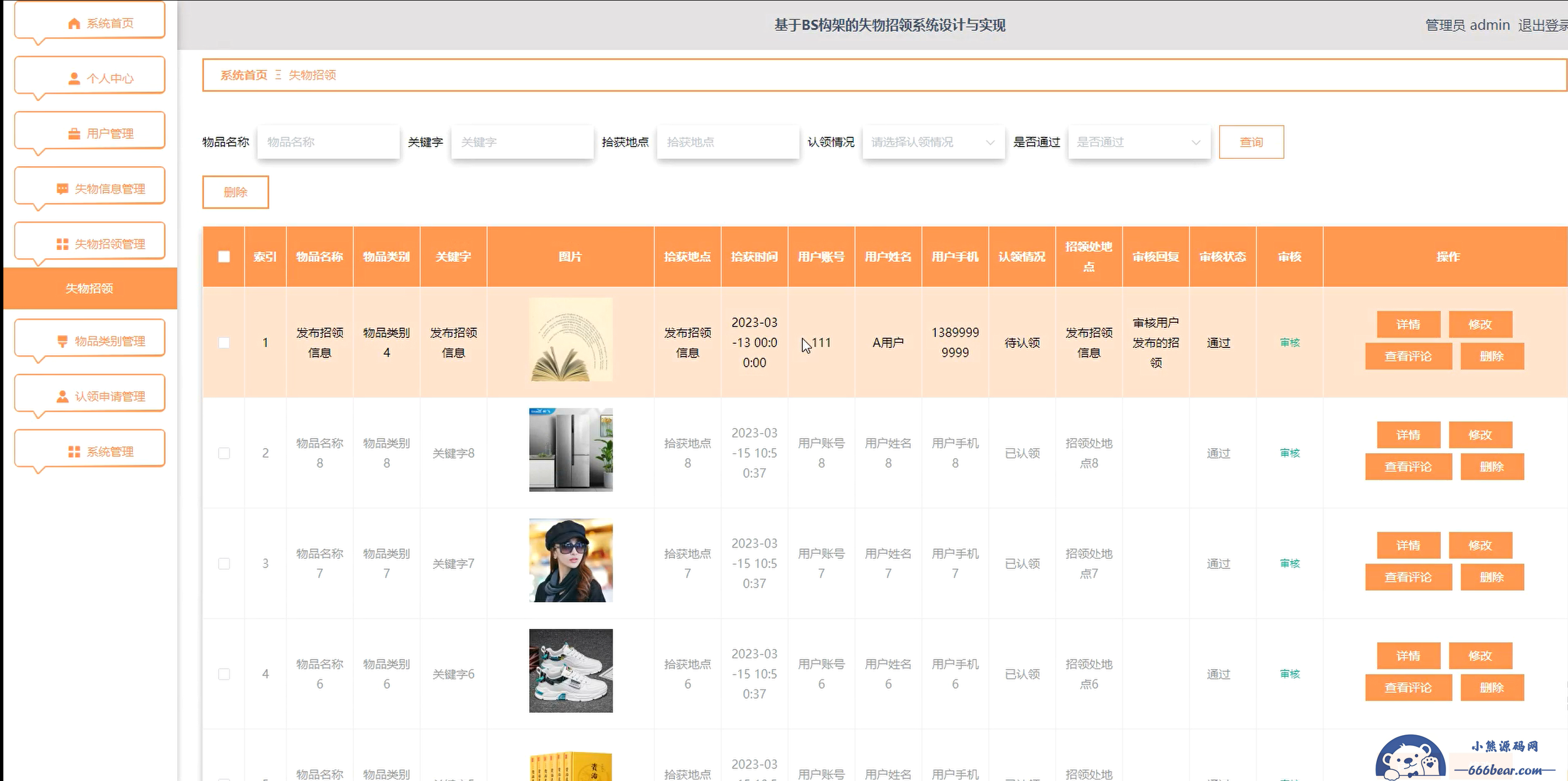This screenshot has height=781, width=1568.
Task: Check the checkbox for row 1
Action: (224, 342)
